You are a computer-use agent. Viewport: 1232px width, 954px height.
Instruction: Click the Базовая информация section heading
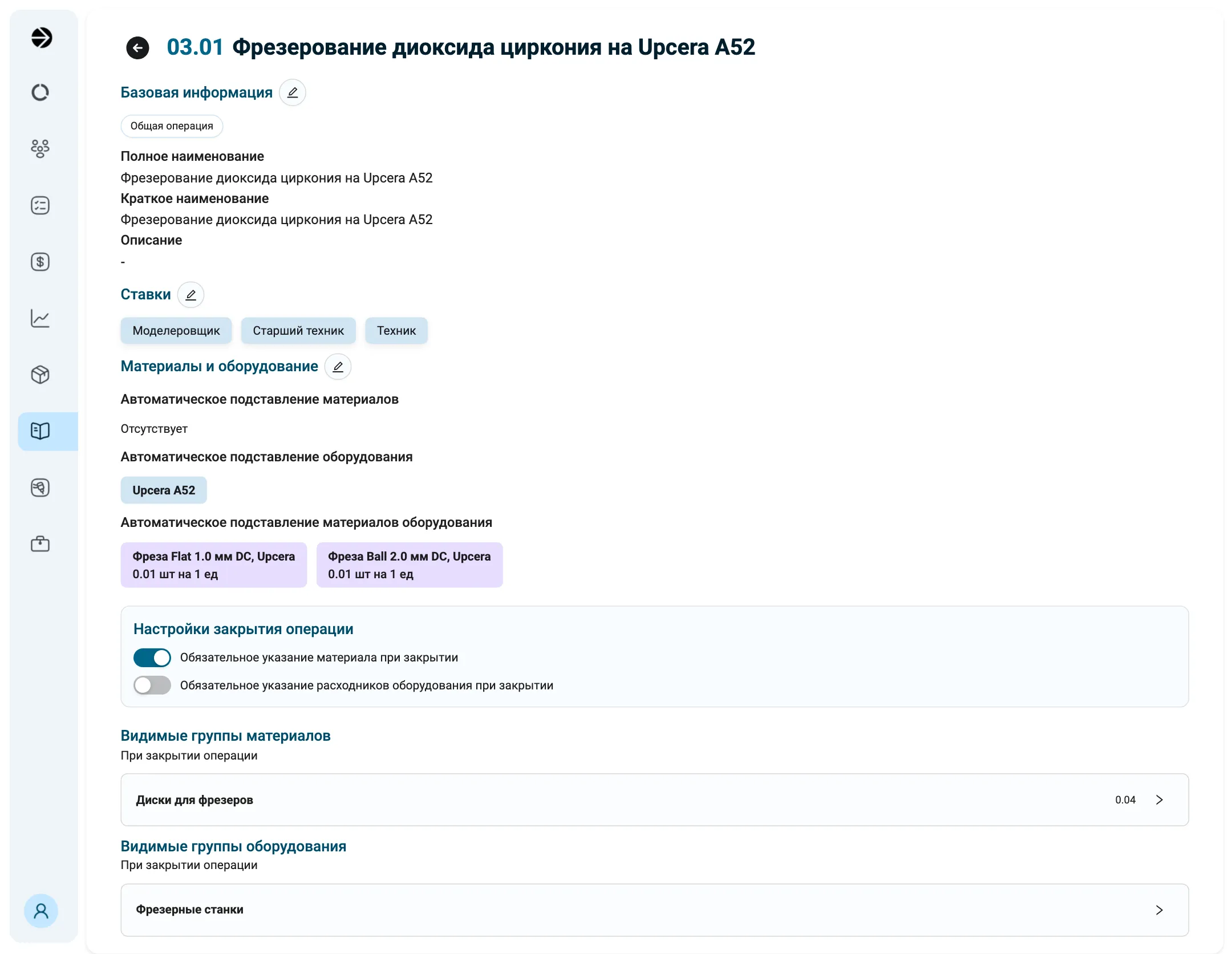(x=197, y=92)
